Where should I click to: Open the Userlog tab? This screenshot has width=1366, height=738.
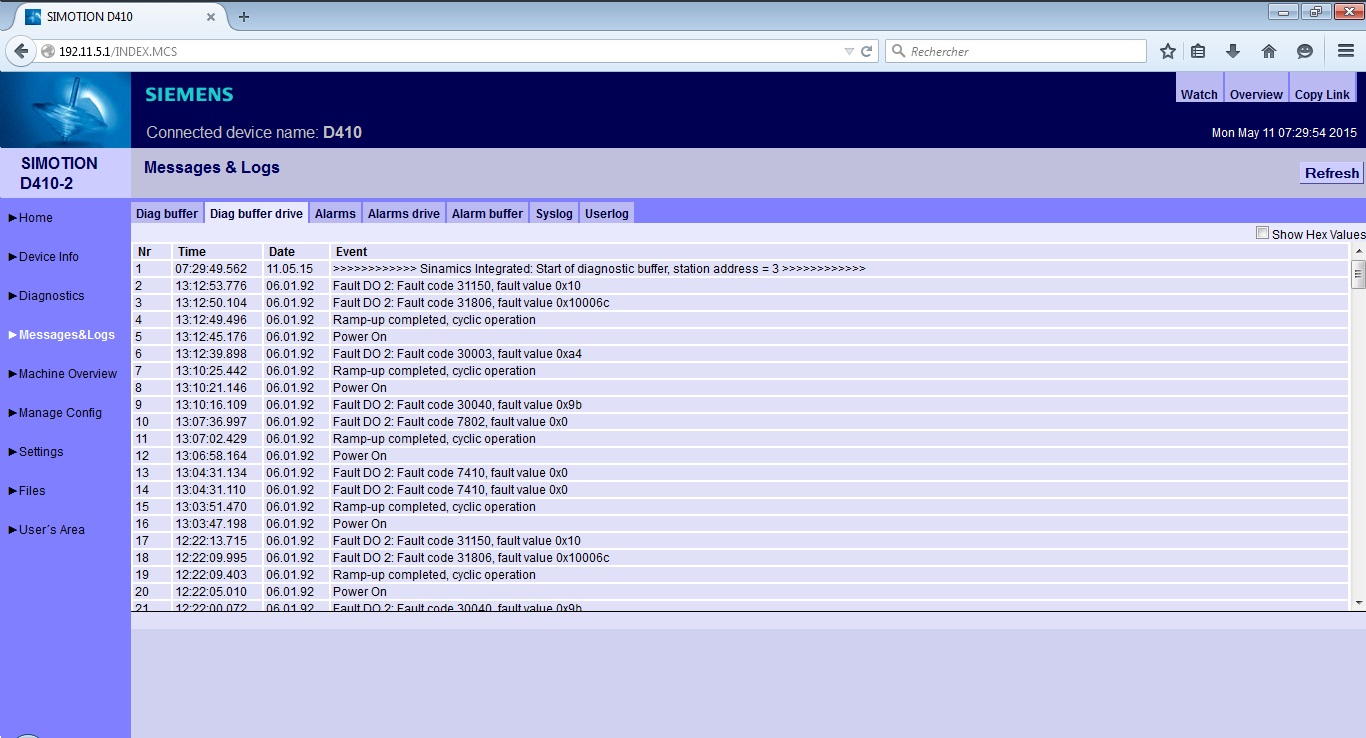pos(607,213)
